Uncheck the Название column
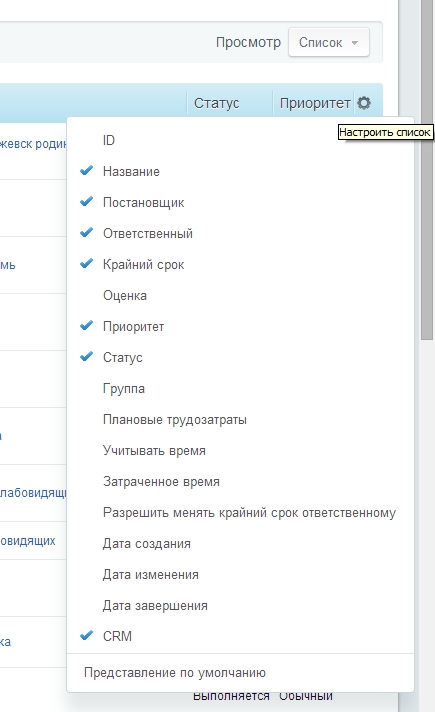The image size is (435, 712). pos(131,172)
